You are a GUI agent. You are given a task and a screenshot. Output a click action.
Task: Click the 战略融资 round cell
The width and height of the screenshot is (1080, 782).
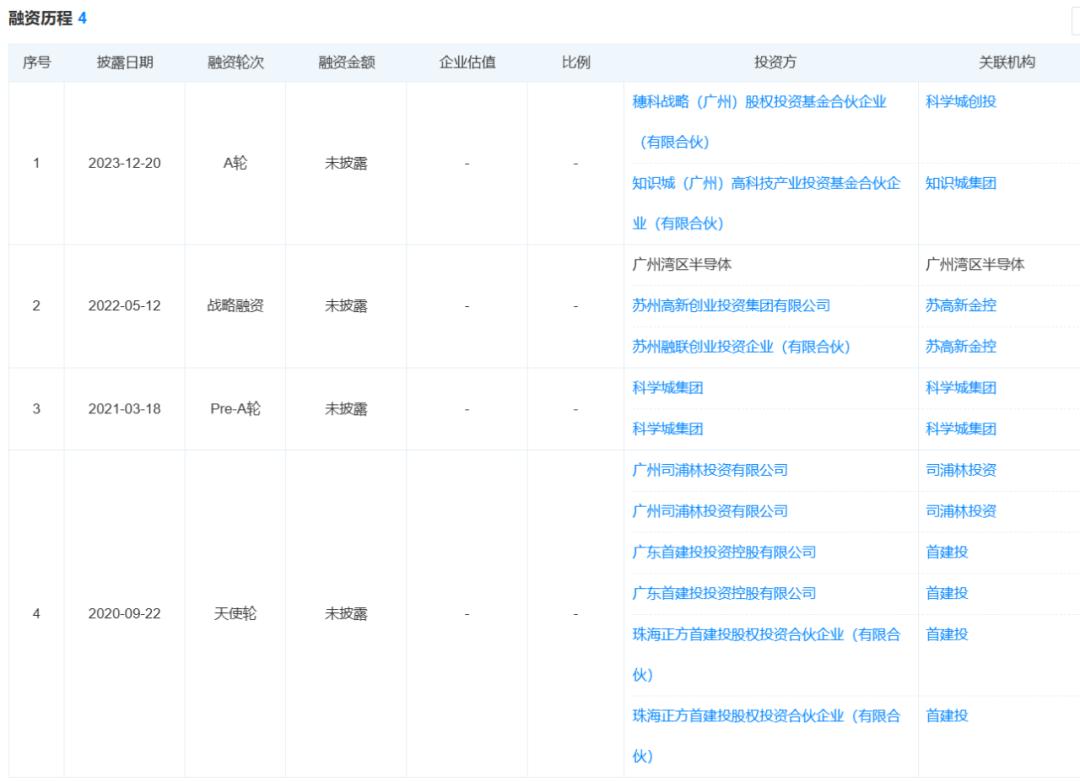click(235, 306)
